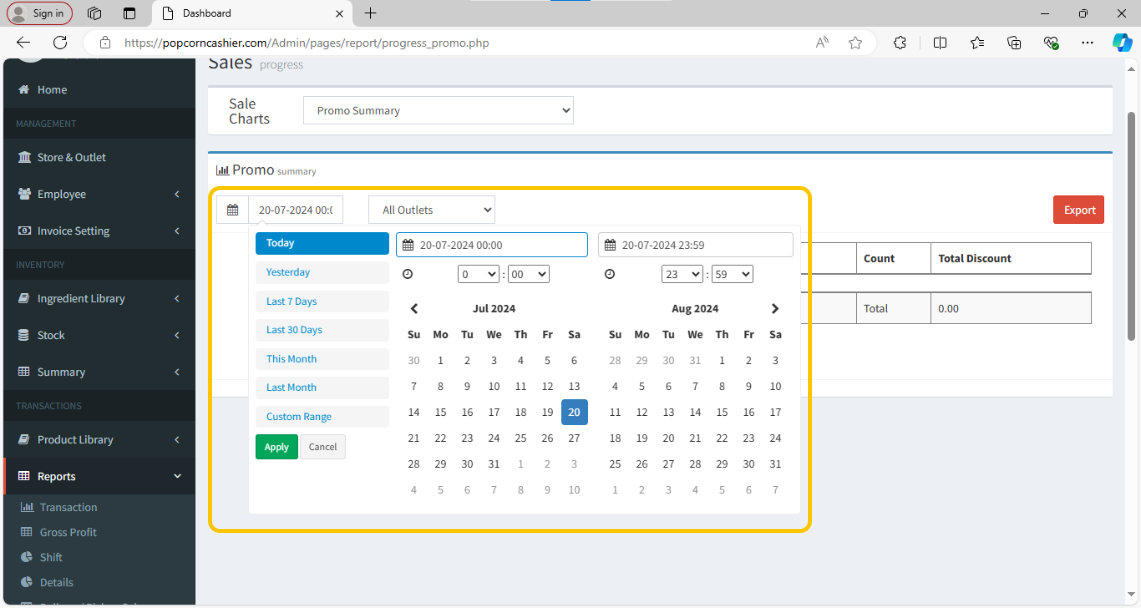Click the start date field 20-07-2024 00:00
Image resolution: width=1141 pixels, height=608 pixels.
(492, 245)
